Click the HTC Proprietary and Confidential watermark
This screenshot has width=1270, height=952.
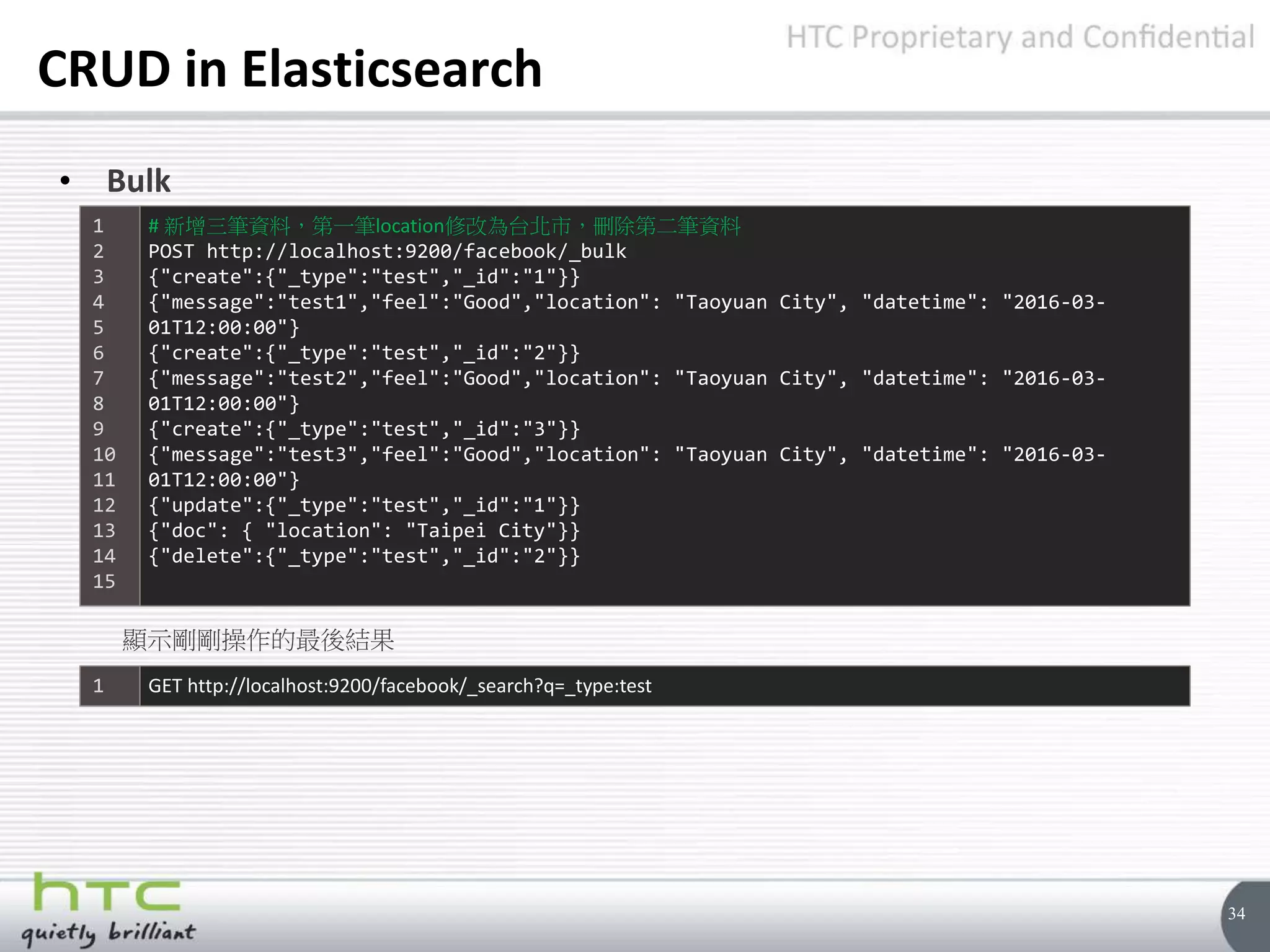(x=1020, y=37)
